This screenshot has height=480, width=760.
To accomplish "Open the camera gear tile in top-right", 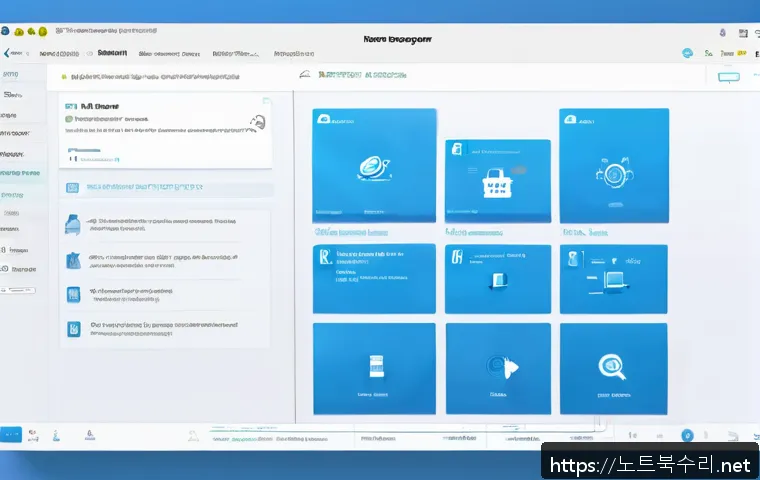I will (612, 168).
